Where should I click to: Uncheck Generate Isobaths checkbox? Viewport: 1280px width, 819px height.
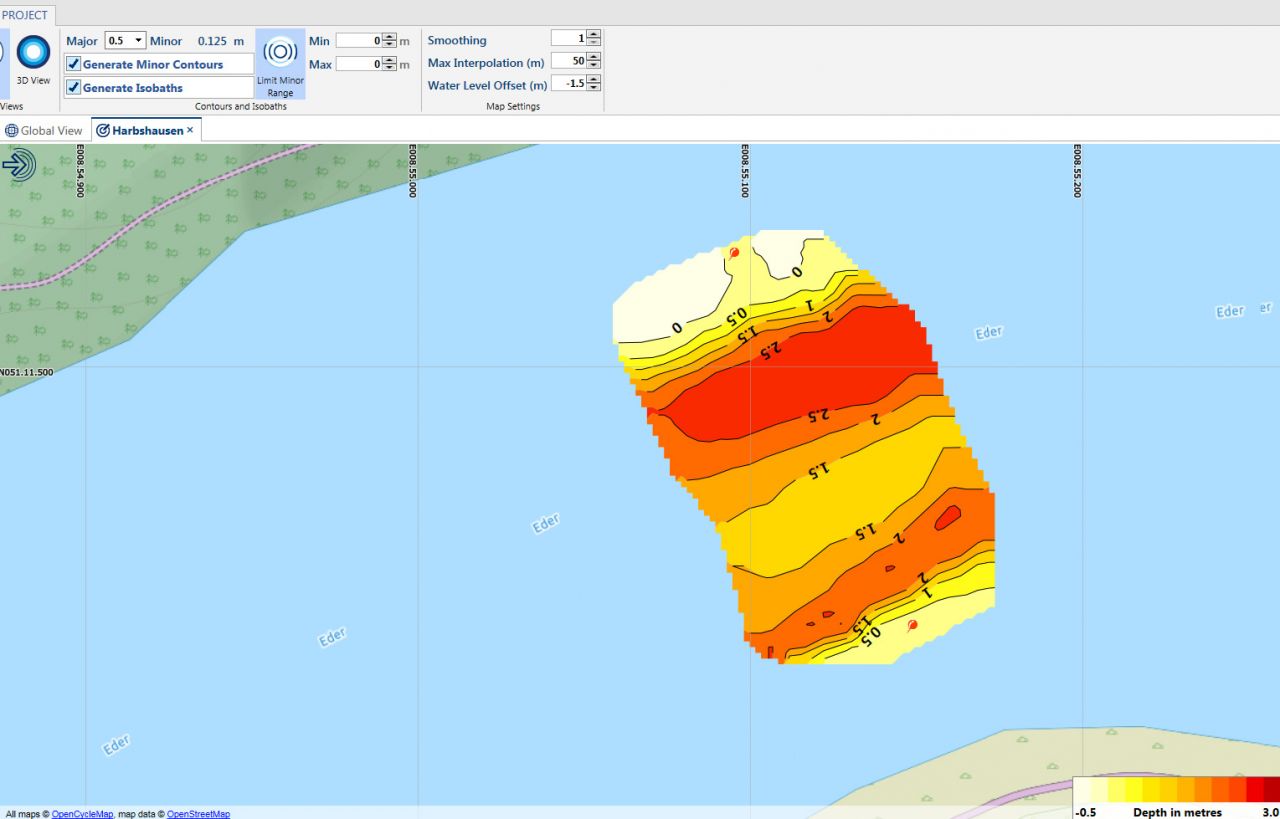pos(73,87)
